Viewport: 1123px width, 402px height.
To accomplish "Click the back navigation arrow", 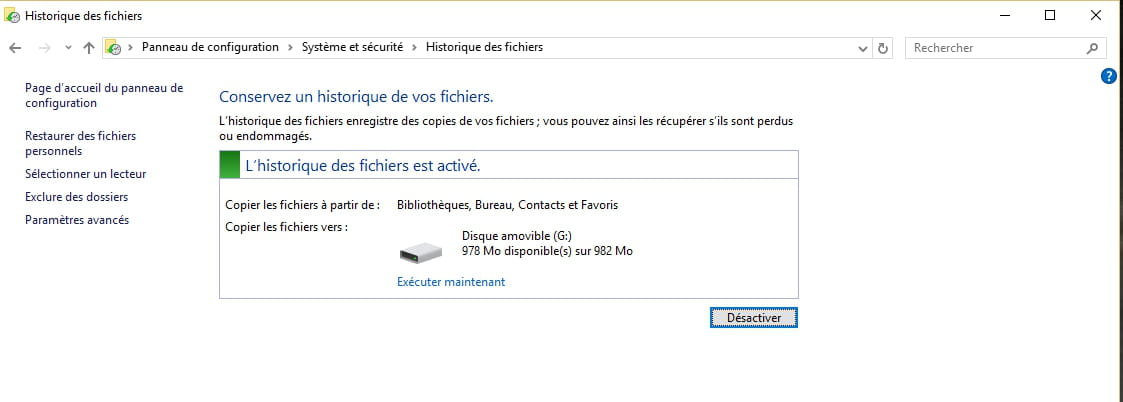I will click(15, 48).
